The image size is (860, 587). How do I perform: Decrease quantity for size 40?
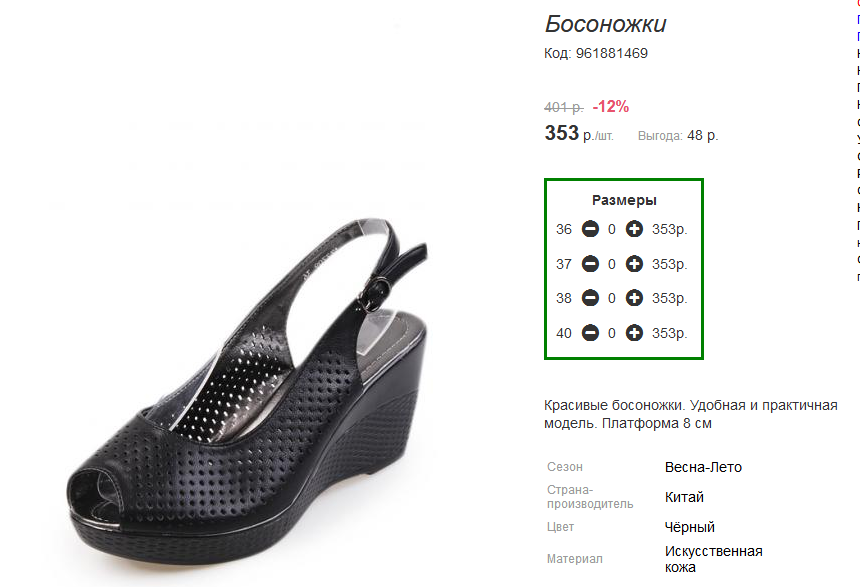590,332
